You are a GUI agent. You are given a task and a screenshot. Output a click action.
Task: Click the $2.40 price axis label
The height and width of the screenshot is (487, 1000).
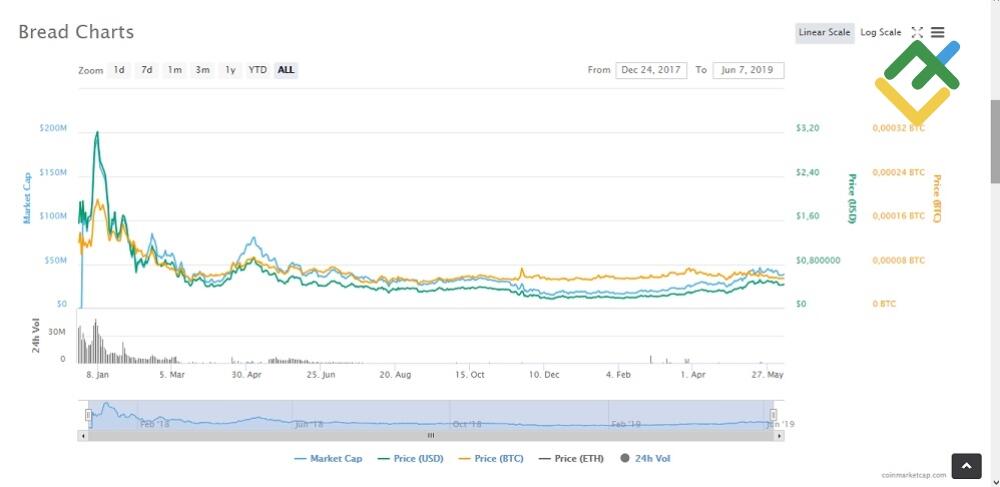coord(807,173)
